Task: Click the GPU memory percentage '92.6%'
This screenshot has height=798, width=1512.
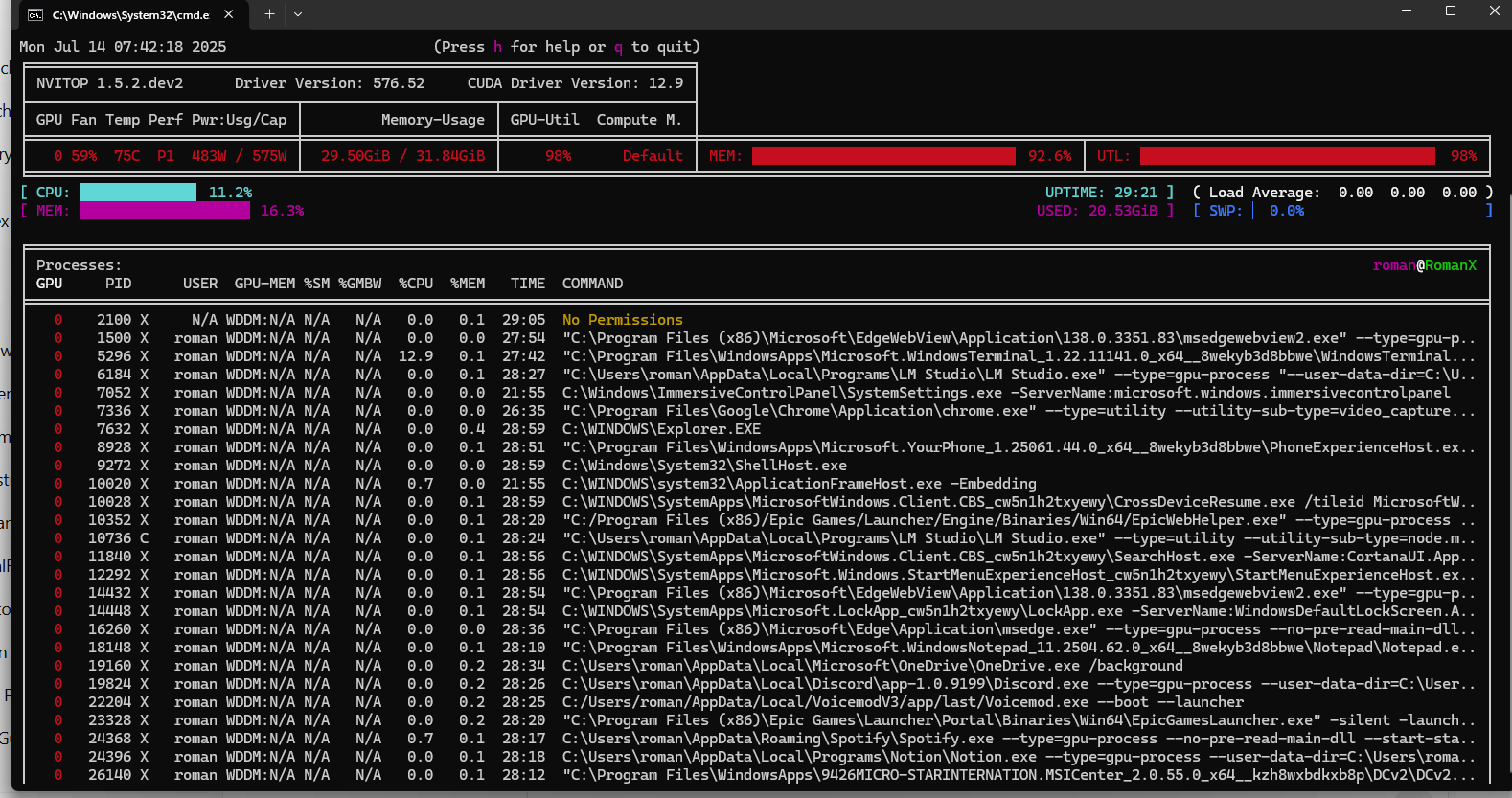Action: [x=1049, y=156]
